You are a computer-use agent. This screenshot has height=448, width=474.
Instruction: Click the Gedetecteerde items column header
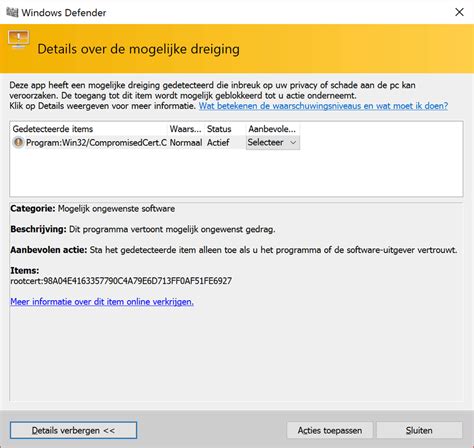coord(89,129)
